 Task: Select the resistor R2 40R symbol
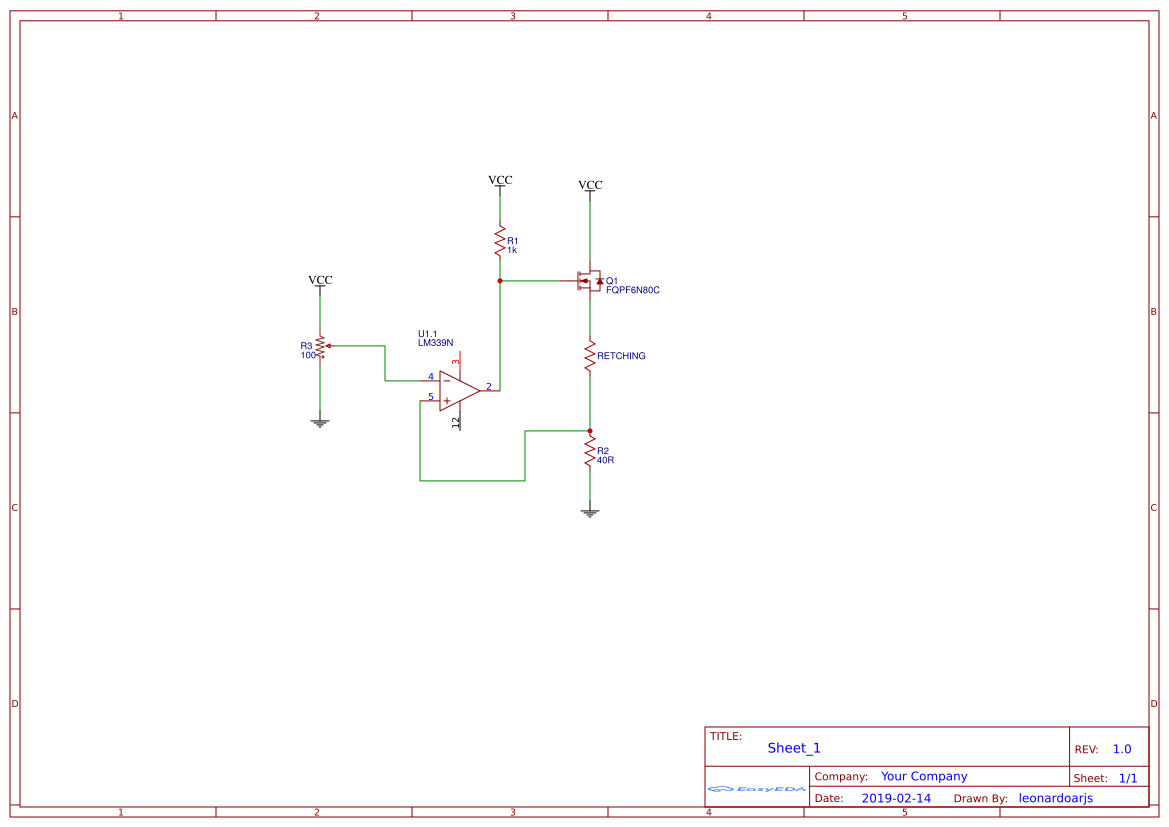point(589,453)
